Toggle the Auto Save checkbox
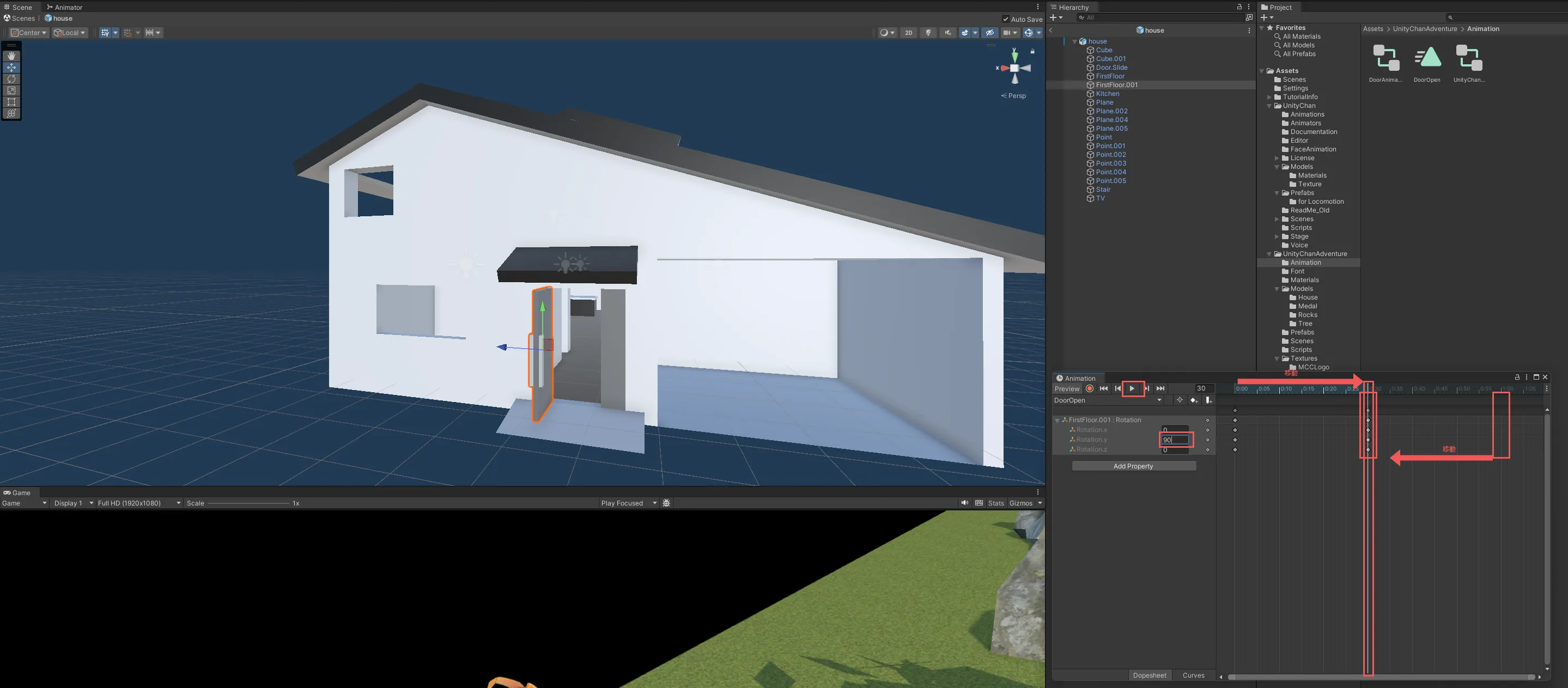The width and height of the screenshot is (1568, 688). [x=1006, y=19]
